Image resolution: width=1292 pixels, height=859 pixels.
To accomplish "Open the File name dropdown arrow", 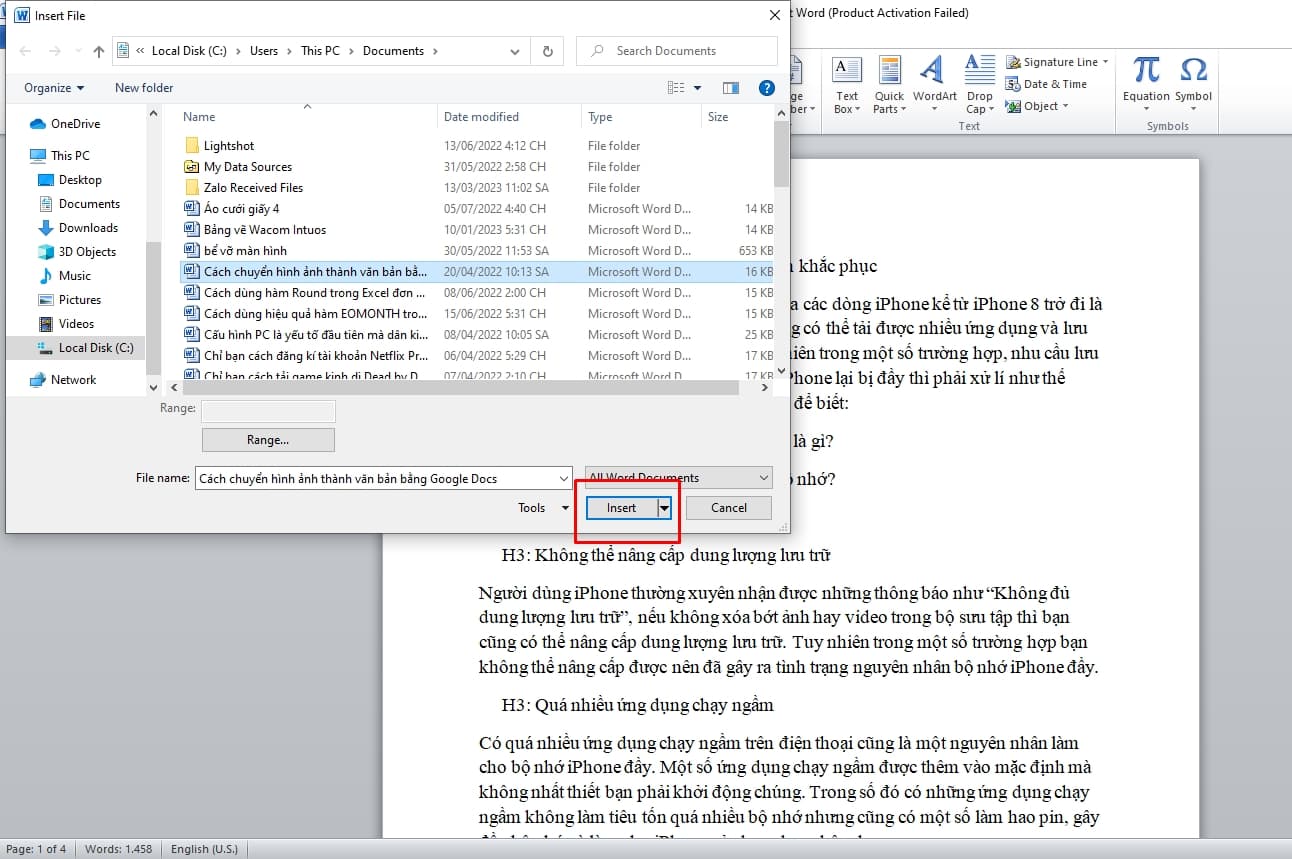I will coord(563,478).
